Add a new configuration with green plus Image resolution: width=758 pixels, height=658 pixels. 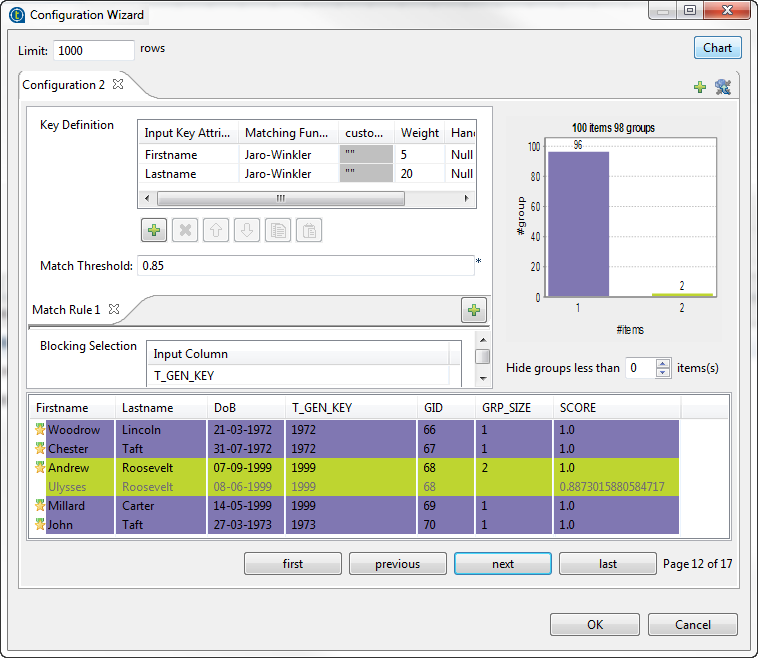700,87
